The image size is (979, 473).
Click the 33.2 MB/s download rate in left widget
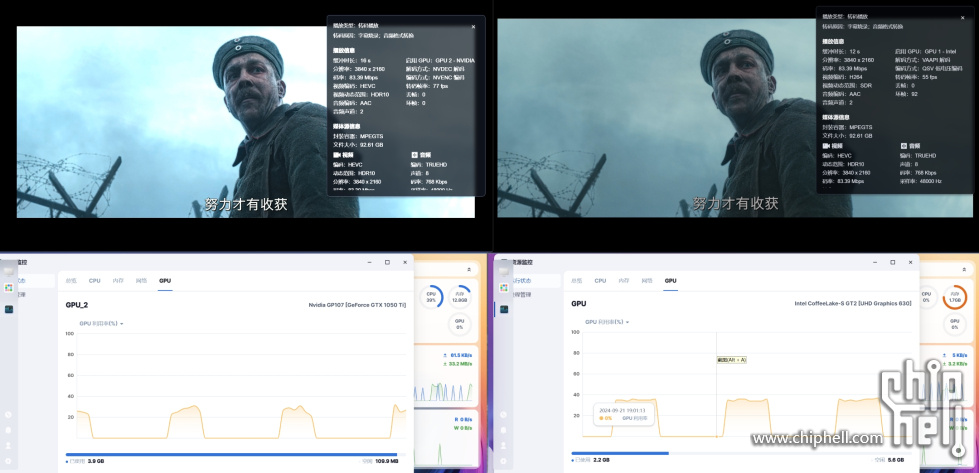click(x=460, y=364)
